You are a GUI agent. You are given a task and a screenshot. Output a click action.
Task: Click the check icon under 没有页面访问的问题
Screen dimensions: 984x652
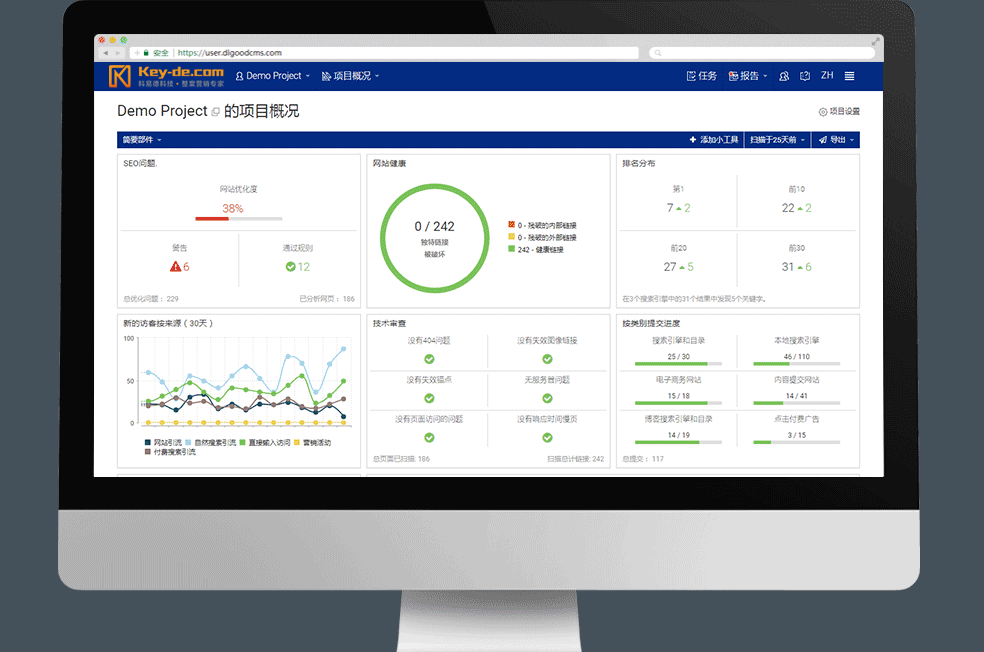point(429,438)
